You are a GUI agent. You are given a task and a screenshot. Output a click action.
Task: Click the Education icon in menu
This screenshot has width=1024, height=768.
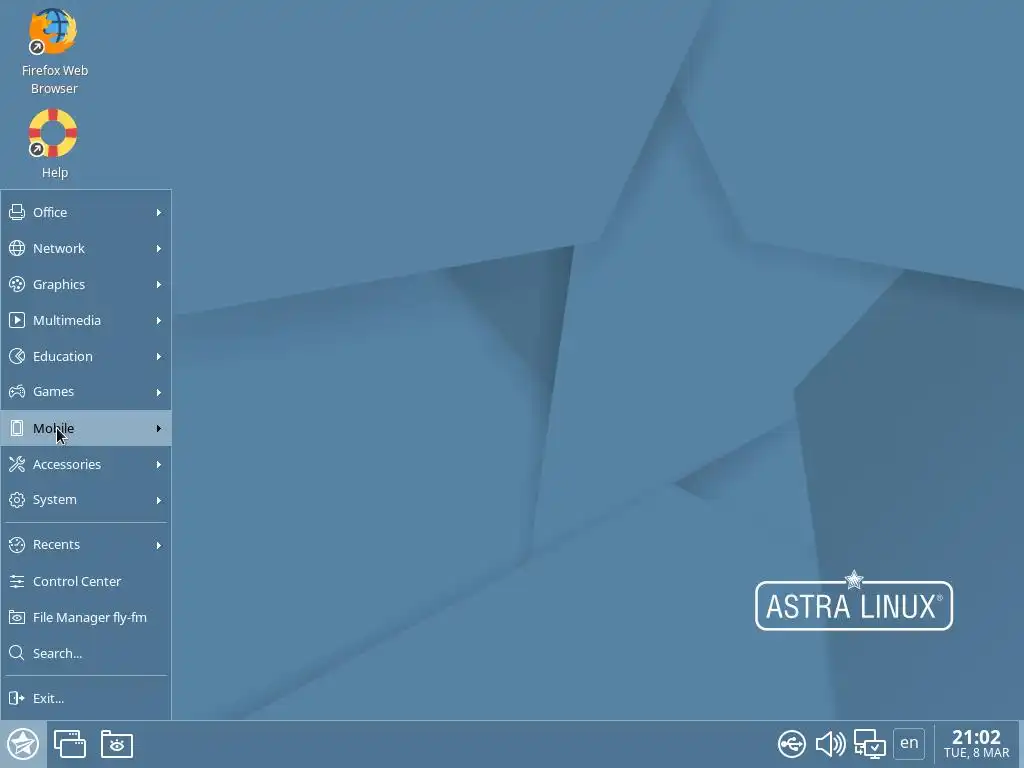click(x=17, y=356)
